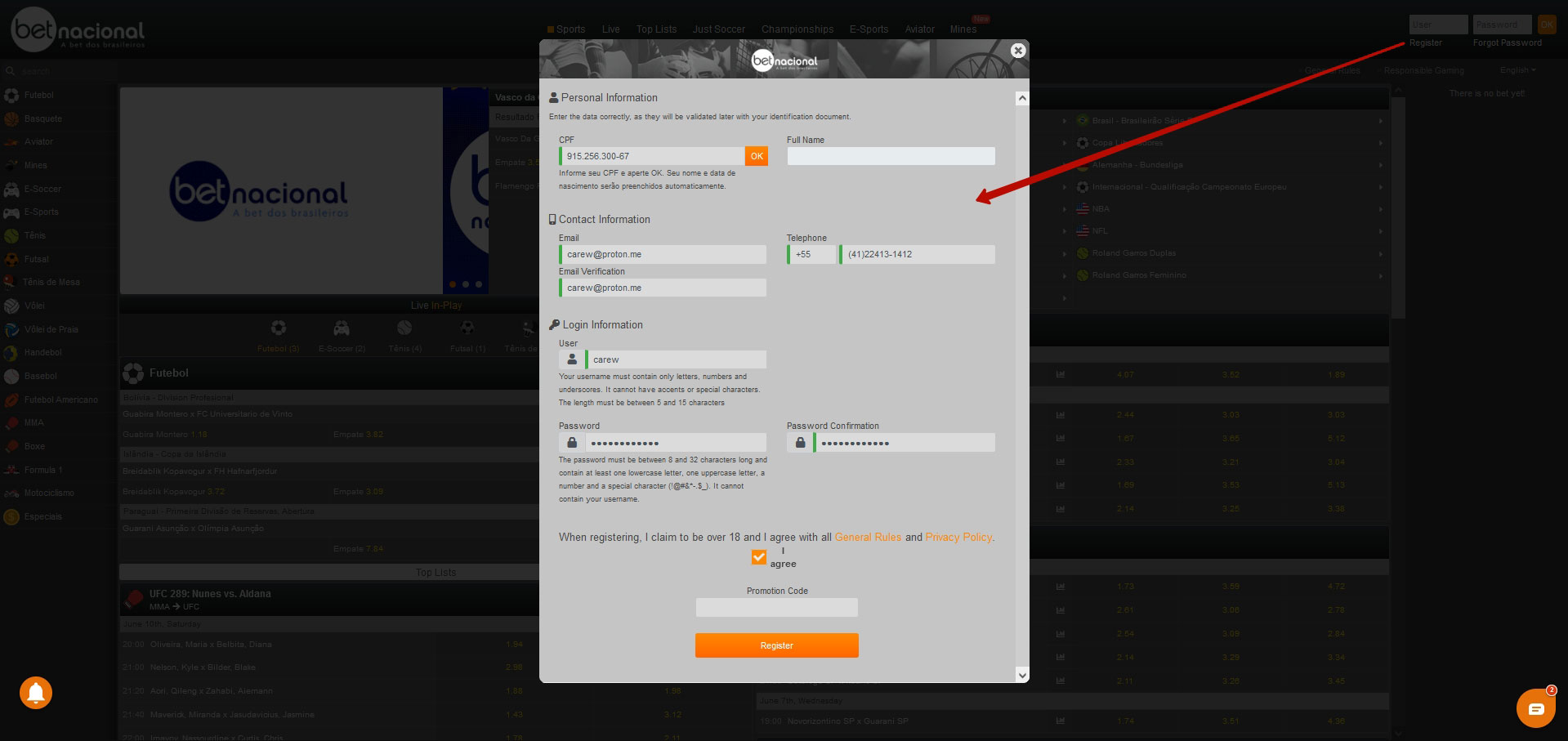Click lock icon beside Password field
Screen dimensions: 1568x741
tap(572, 443)
